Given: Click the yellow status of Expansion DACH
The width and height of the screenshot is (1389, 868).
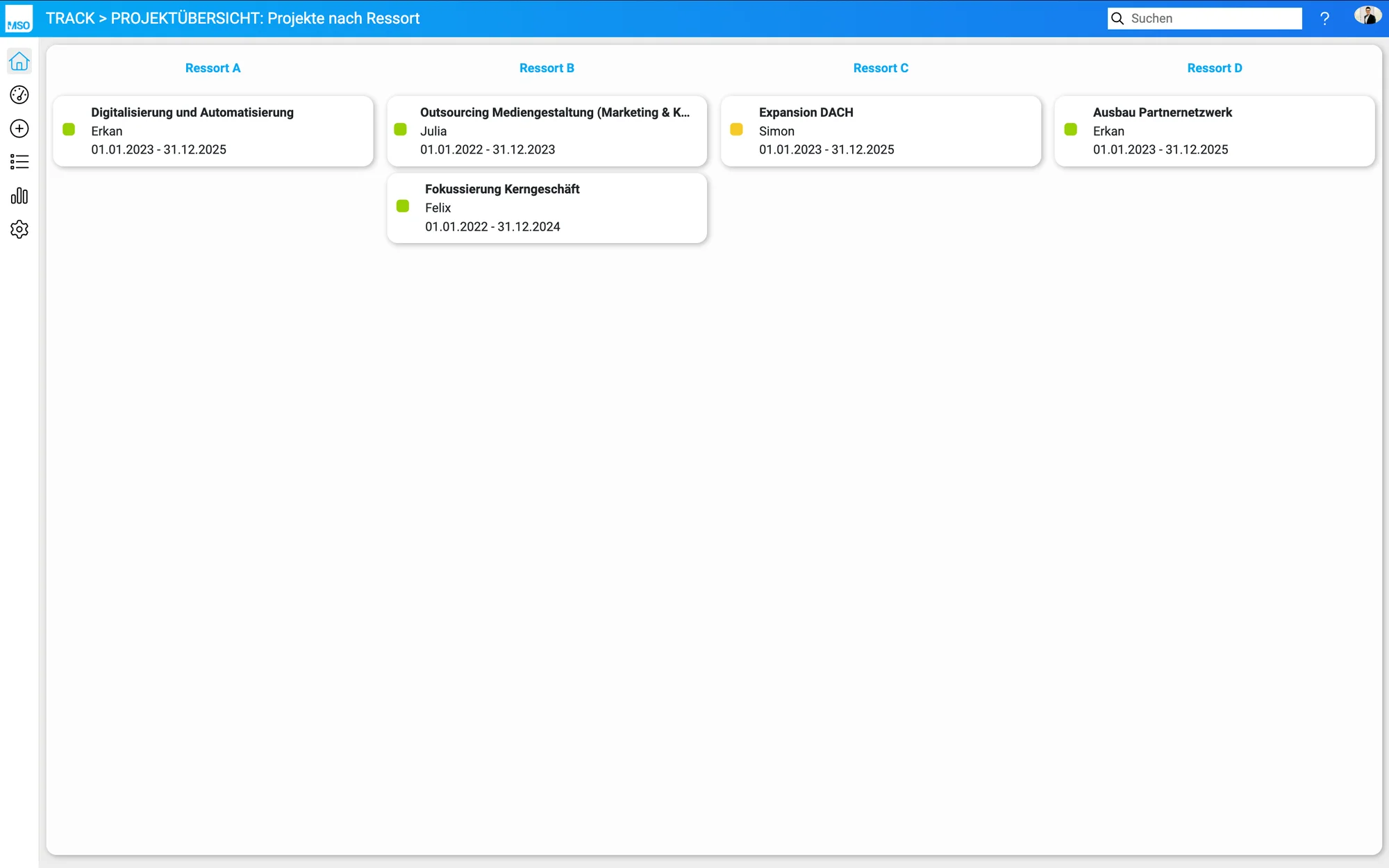Looking at the screenshot, I should 736,129.
